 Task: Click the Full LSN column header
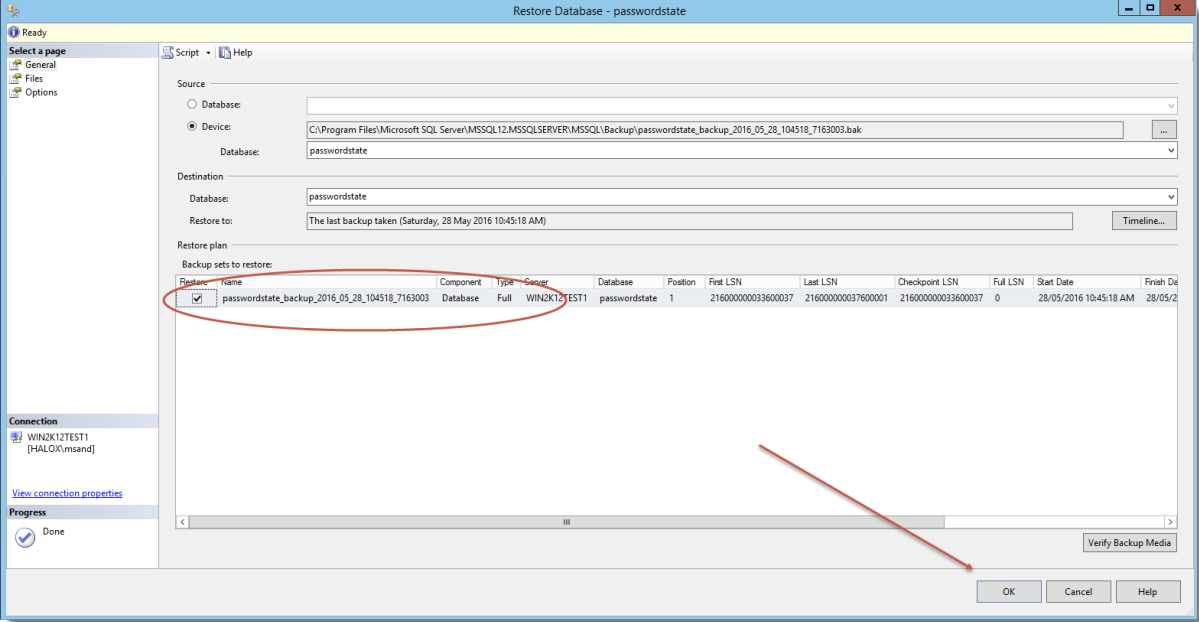tap(1012, 282)
